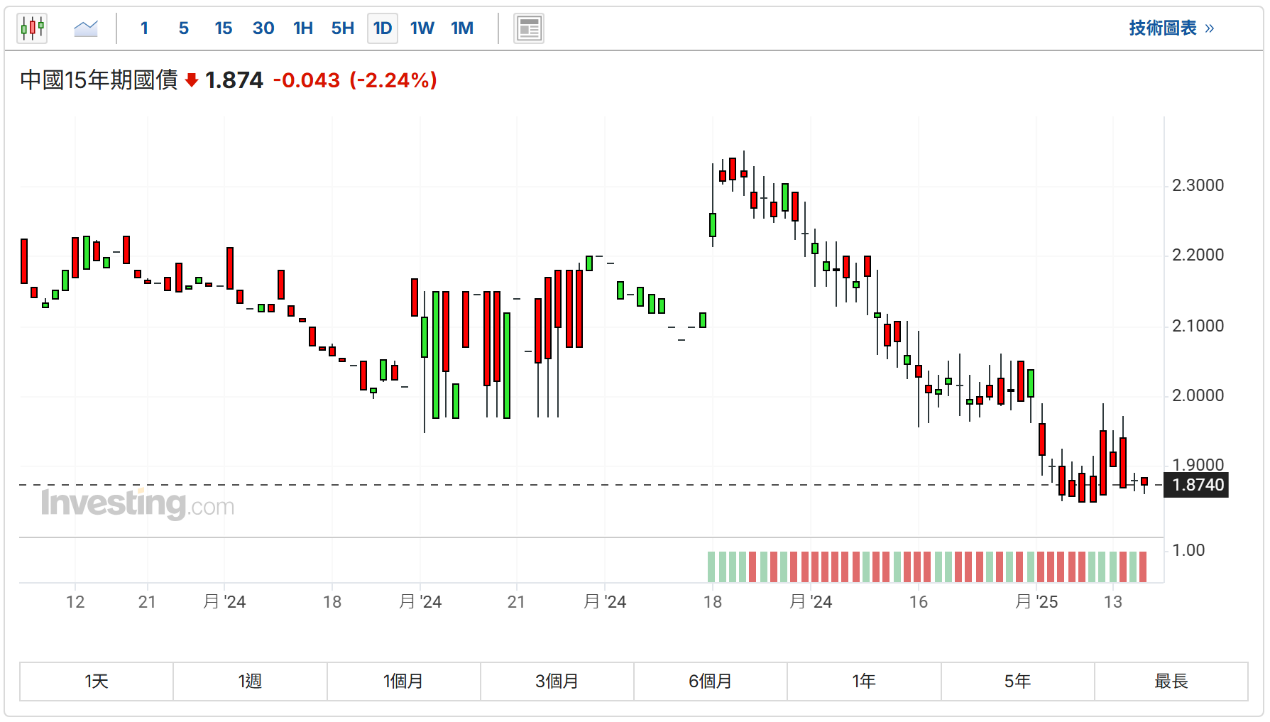1270x722 pixels.
Task: Select the 1天 time range tab
Action: 97,681
